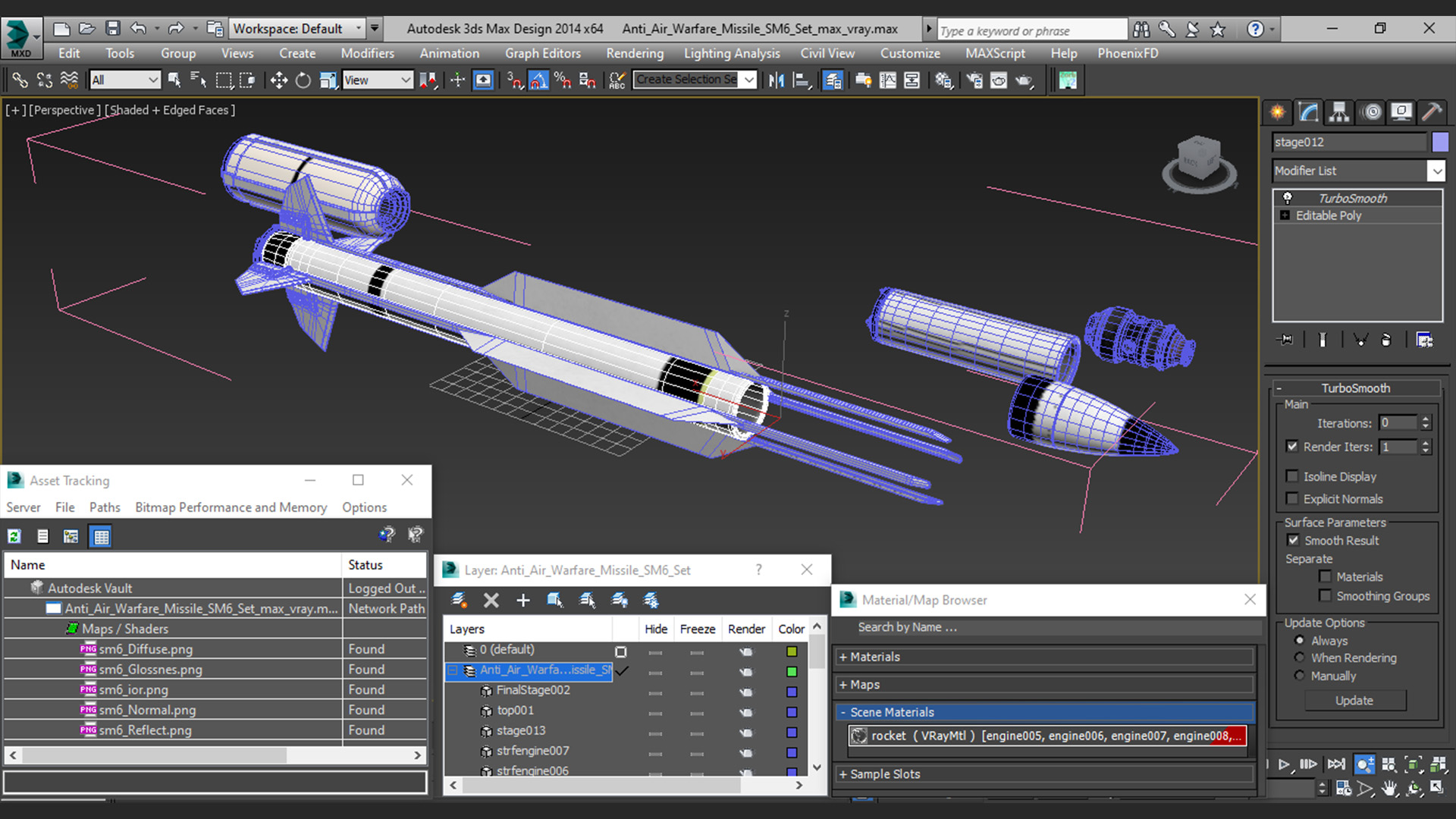Toggle the Angle Snap icon
The width and height of the screenshot is (1456, 819).
538,80
